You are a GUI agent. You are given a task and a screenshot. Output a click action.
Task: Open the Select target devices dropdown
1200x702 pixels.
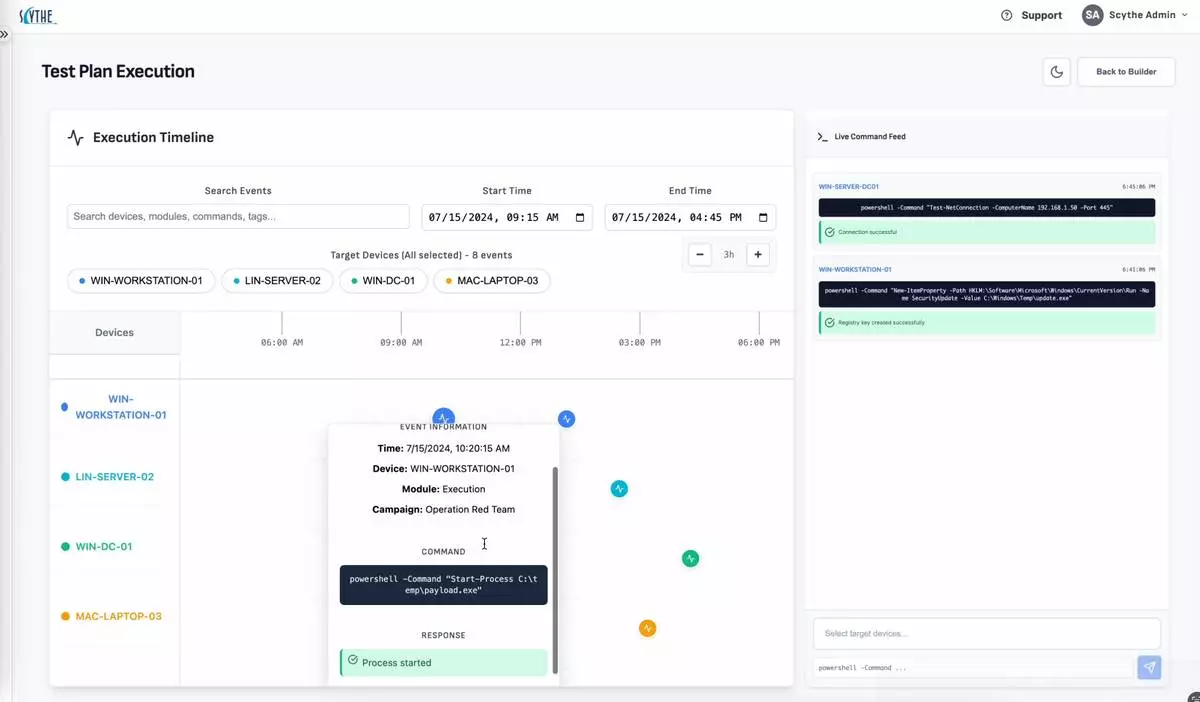point(986,634)
